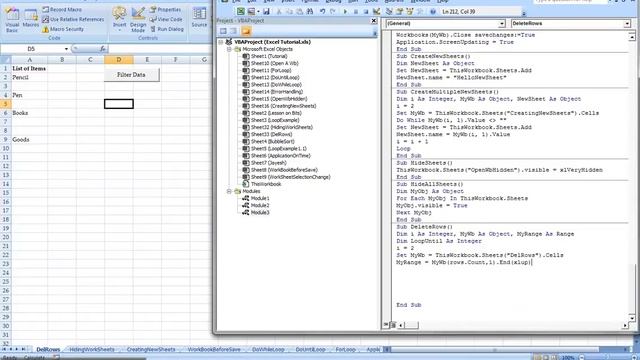This screenshot has height=360, width=640.
Task: Select the cell containing Goods
Action: point(29,140)
